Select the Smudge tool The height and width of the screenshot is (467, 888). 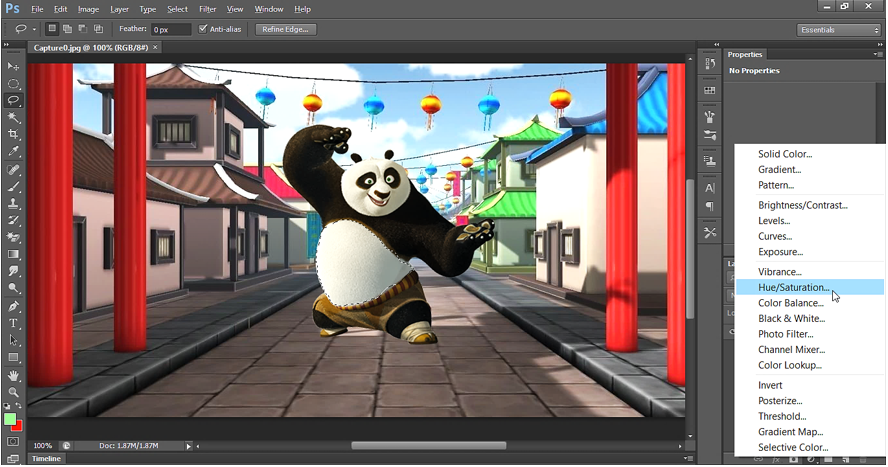(13, 271)
